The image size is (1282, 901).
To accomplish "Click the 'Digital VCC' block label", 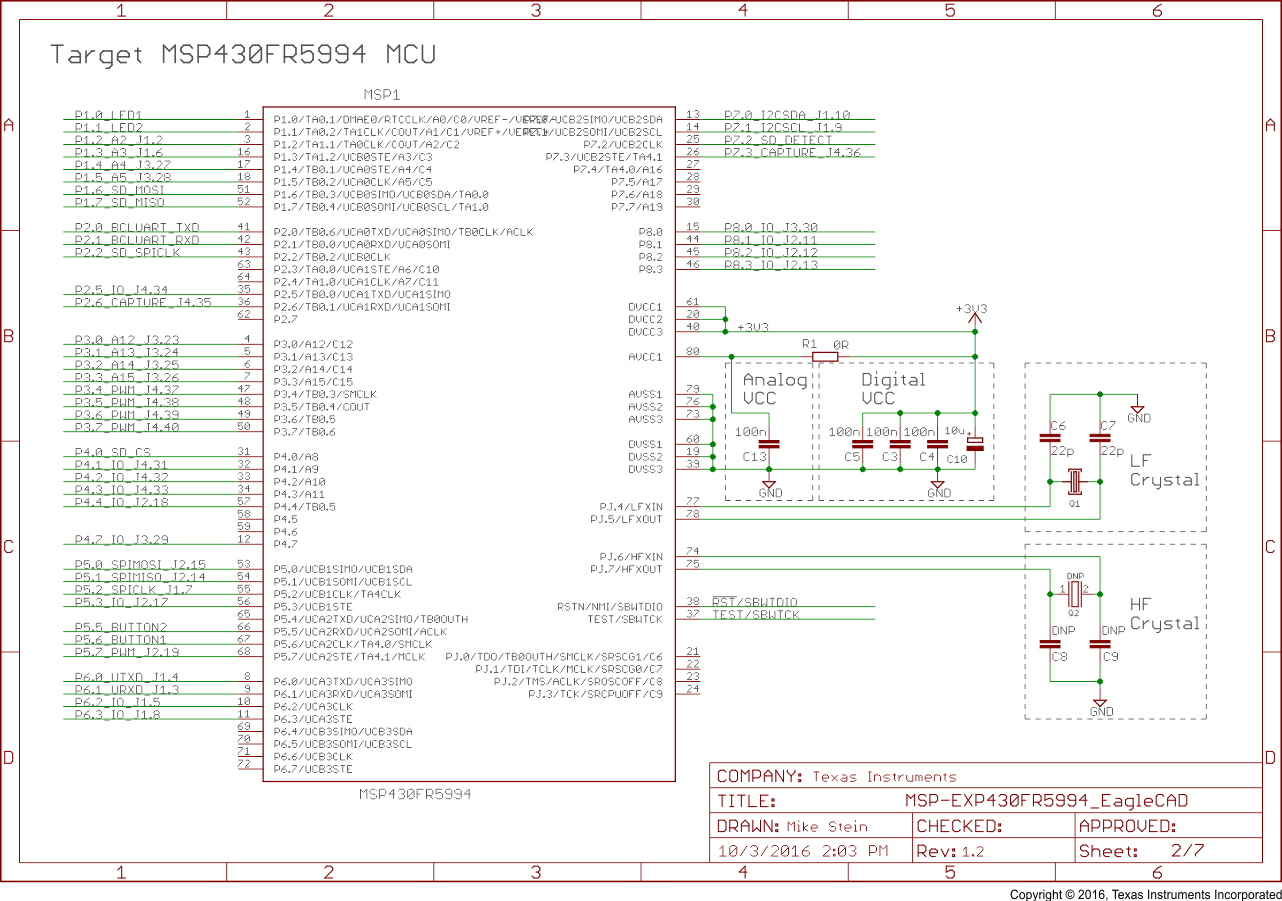I will point(893,388).
